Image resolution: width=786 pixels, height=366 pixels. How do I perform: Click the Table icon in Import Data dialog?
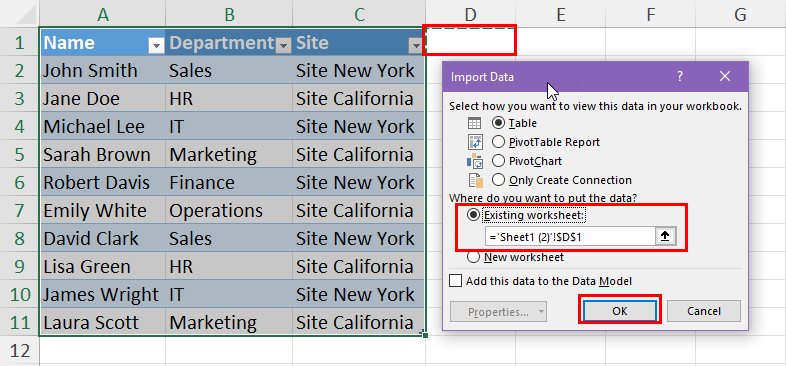[x=474, y=123]
